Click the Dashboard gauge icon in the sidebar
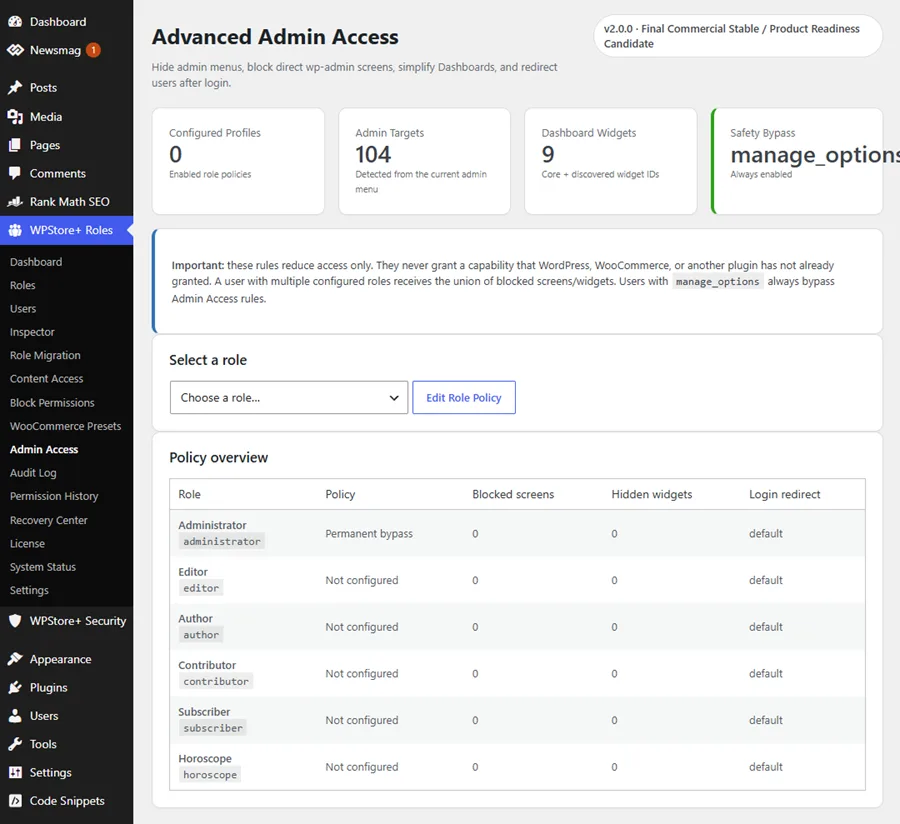The height and width of the screenshot is (824, 900). [x=15, y=22]
